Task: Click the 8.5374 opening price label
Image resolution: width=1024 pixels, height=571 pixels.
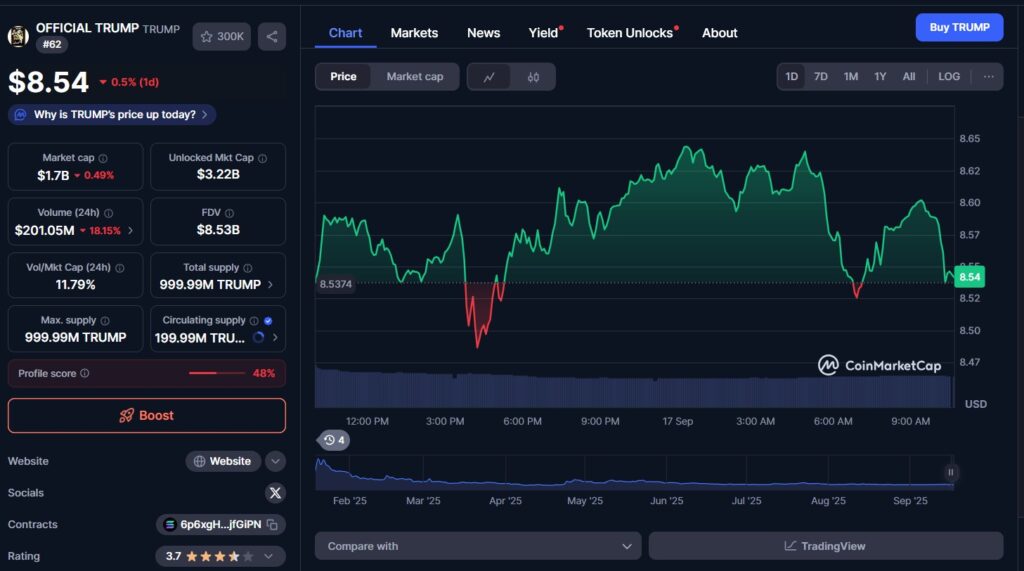Action: tap(335, 284)
